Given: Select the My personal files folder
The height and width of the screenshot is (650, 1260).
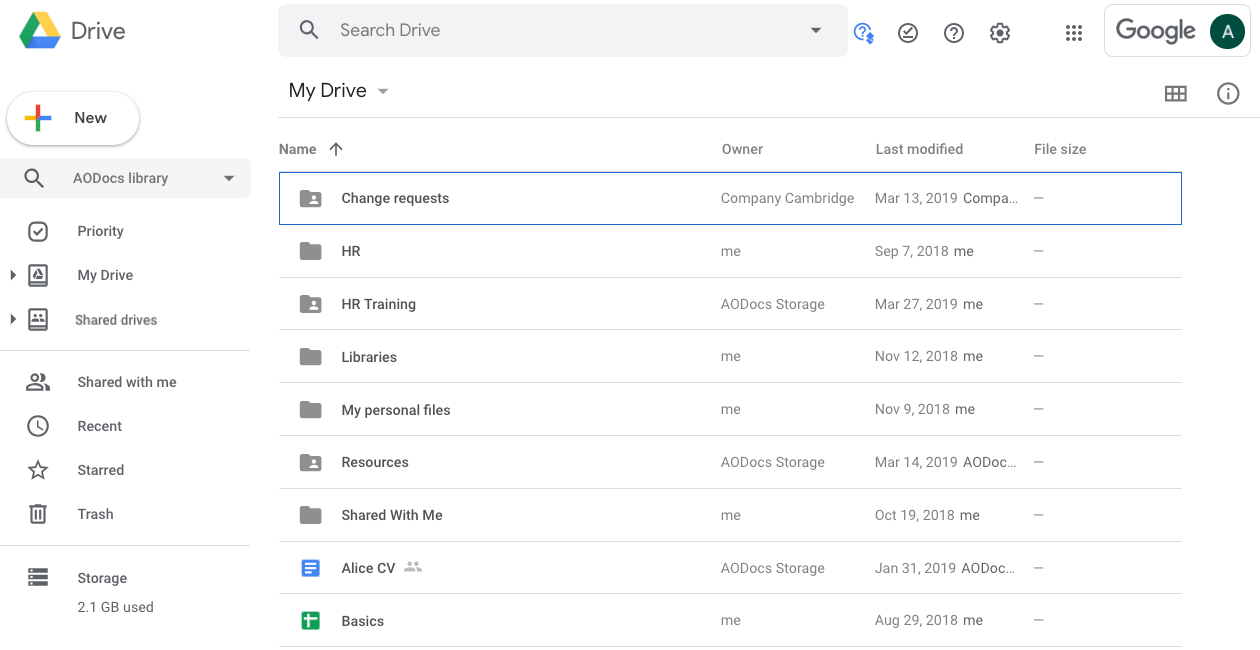Looking at the screenshot, I should pos(730,410).
